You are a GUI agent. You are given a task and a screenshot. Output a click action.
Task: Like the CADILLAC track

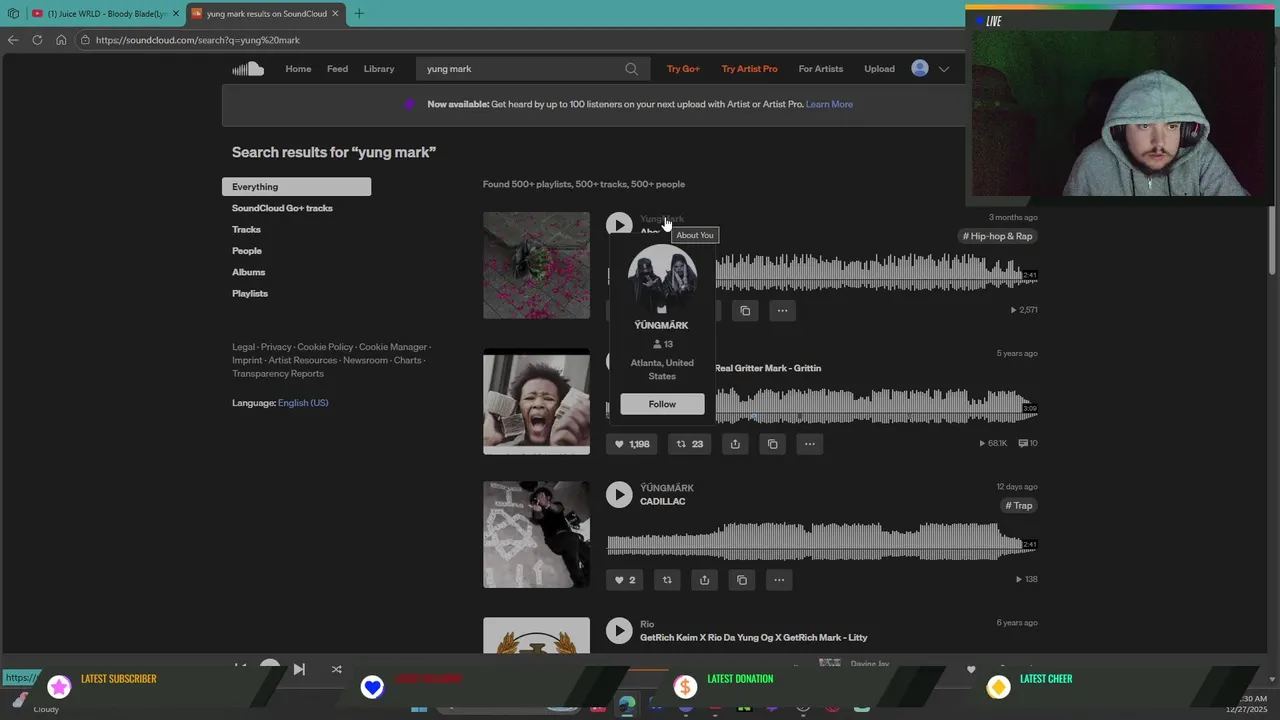pyautogui.click(x=625, y=580)
